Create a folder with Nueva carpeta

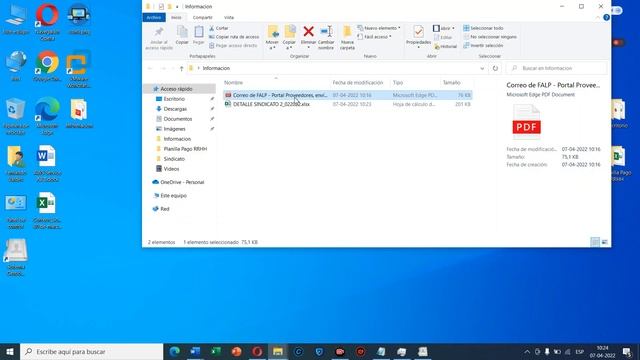pos(347,38)
